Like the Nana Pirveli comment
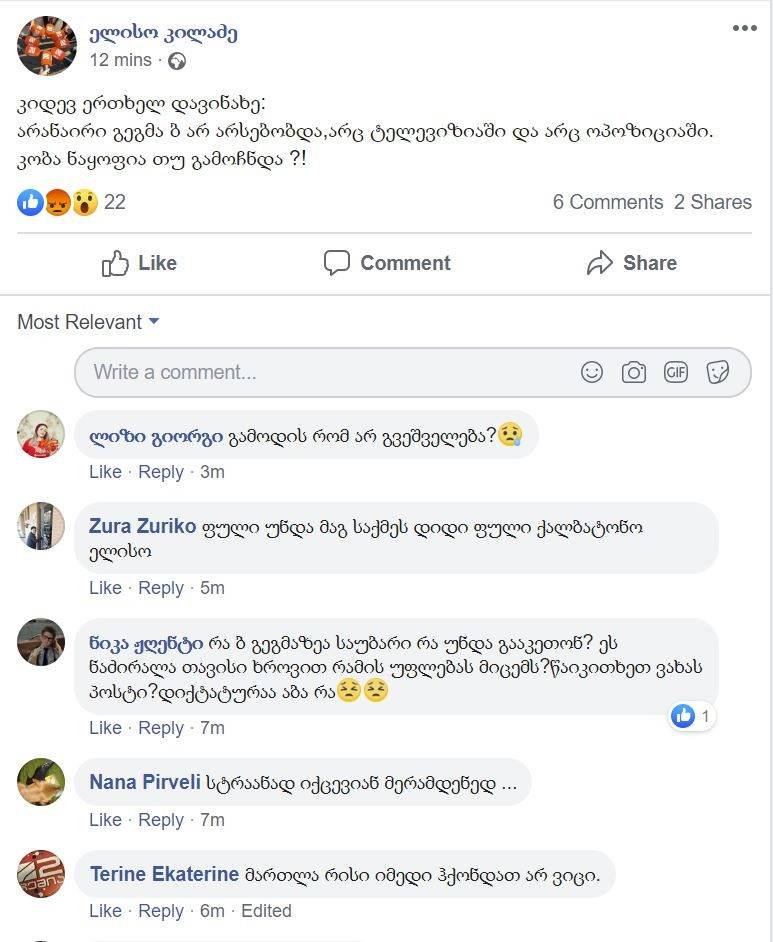 point(105,820)
